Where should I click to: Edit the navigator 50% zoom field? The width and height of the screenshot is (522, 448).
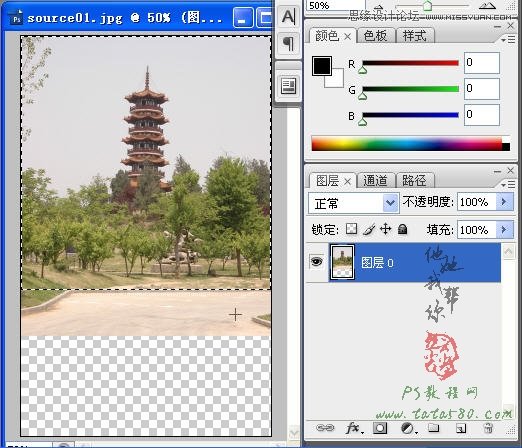point(335,6)
